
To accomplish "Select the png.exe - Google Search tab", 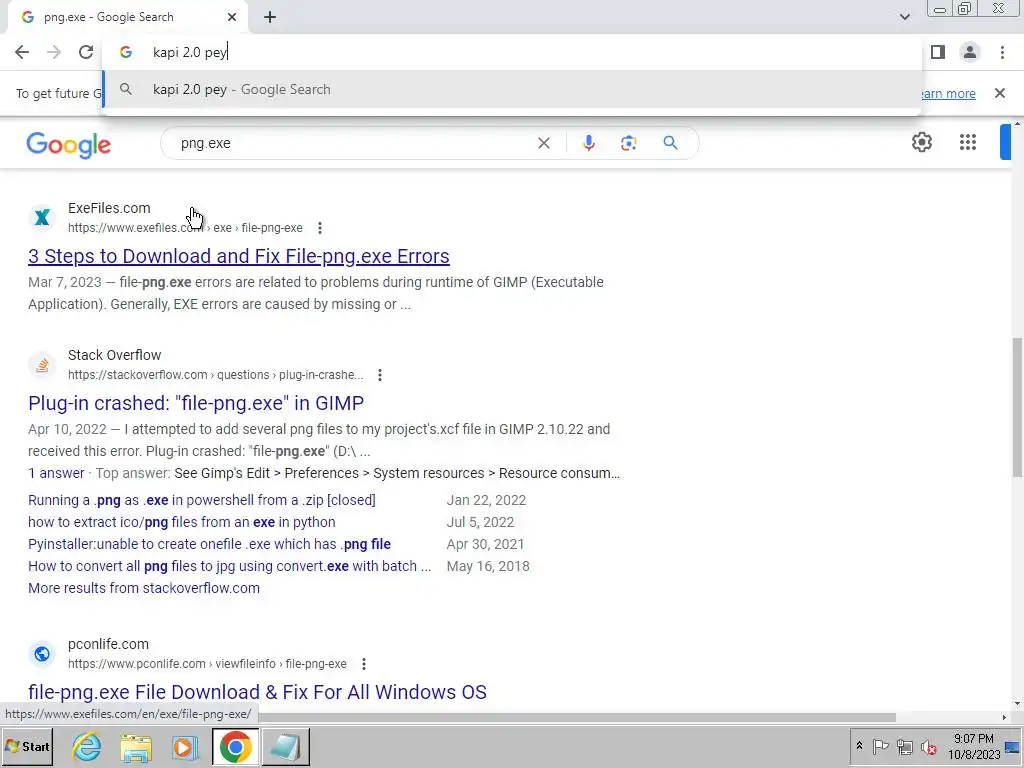I will (x=128, y=18).
